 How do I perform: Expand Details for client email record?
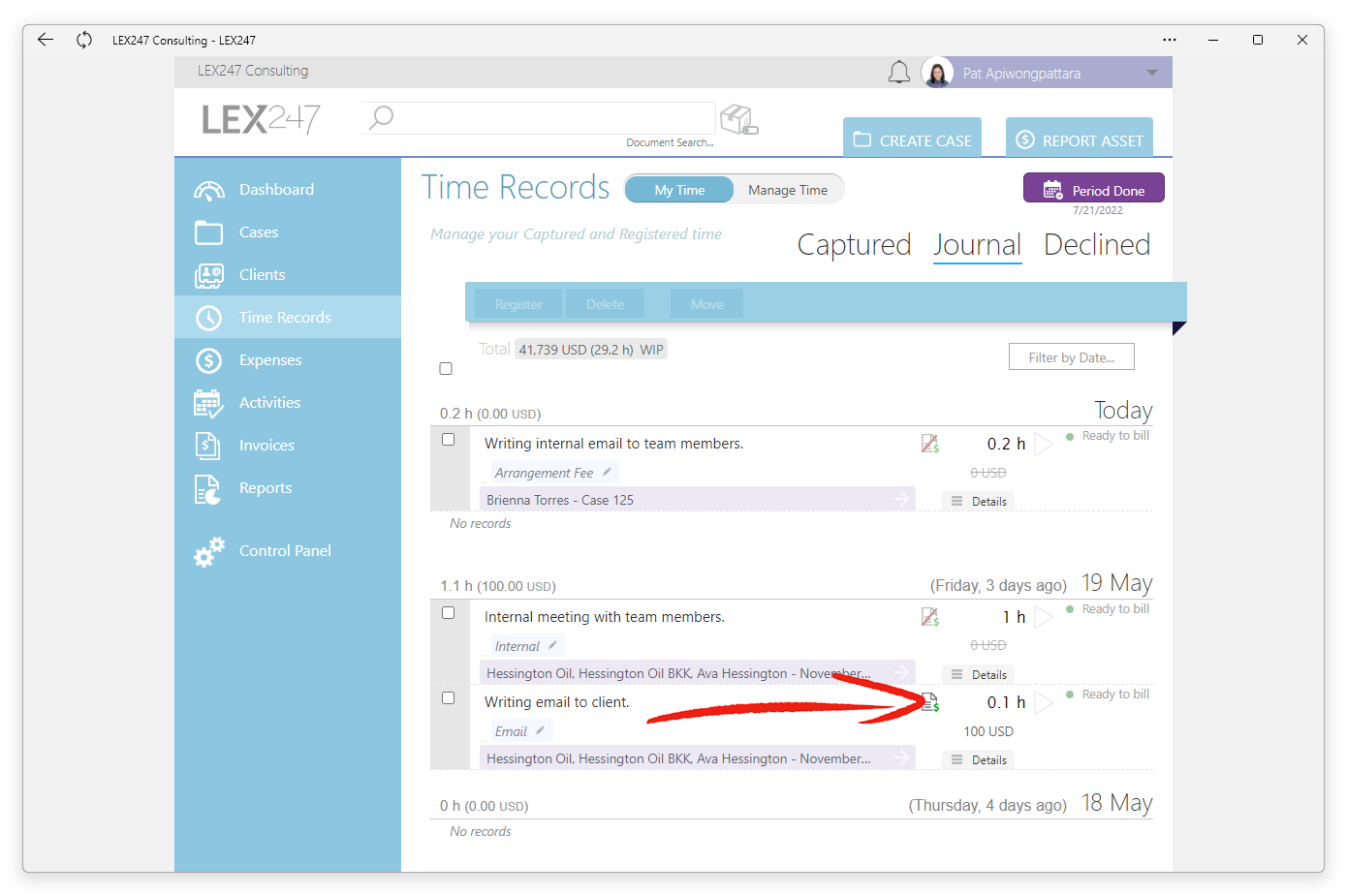pos(979,759)
